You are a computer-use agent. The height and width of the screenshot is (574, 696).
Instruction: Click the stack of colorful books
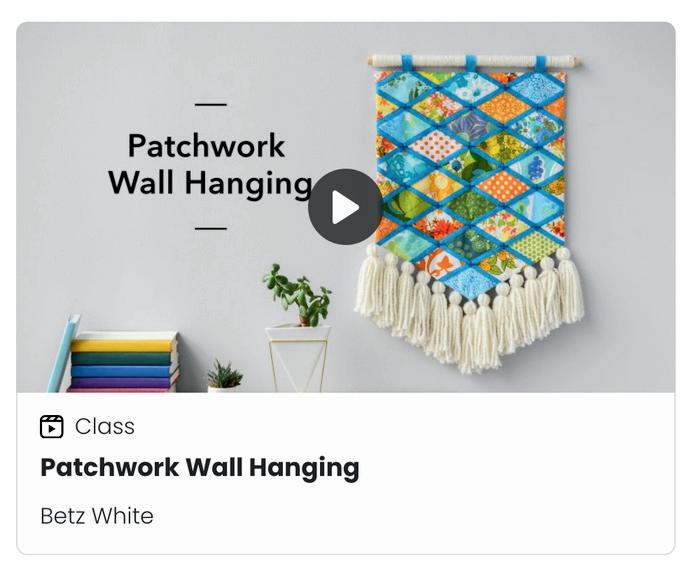[123, 362]
